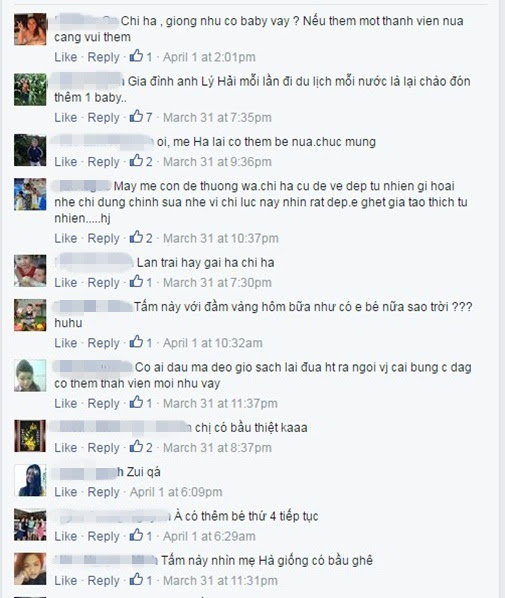
Task: Like the 'À có thêm bé thứ 4' comment
Action: pyautogui.click(x=66, y=536)
